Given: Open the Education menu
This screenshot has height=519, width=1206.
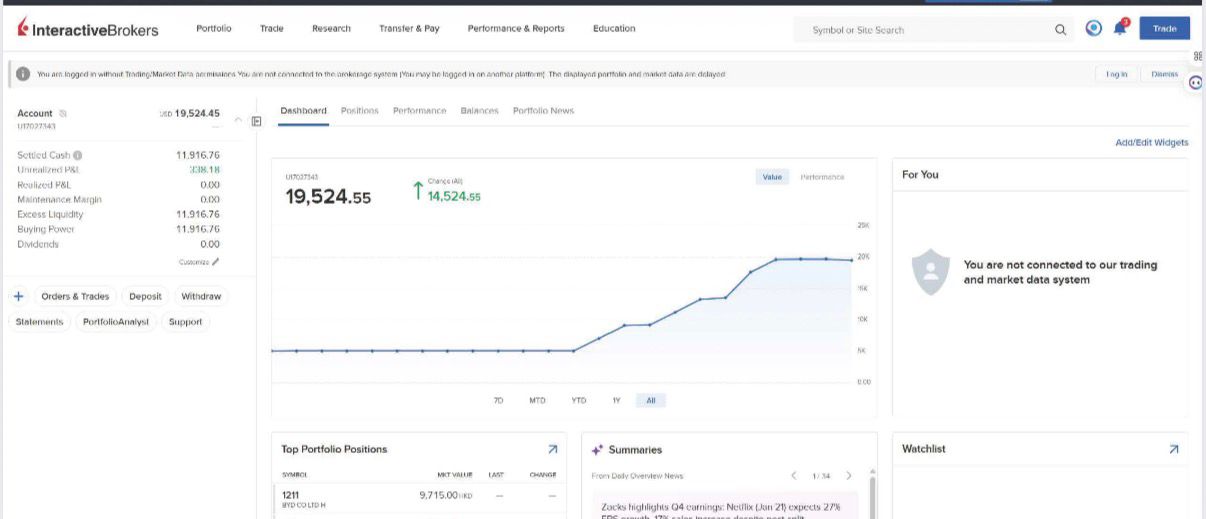Looking at the screenshot, I should pos(614,28).
